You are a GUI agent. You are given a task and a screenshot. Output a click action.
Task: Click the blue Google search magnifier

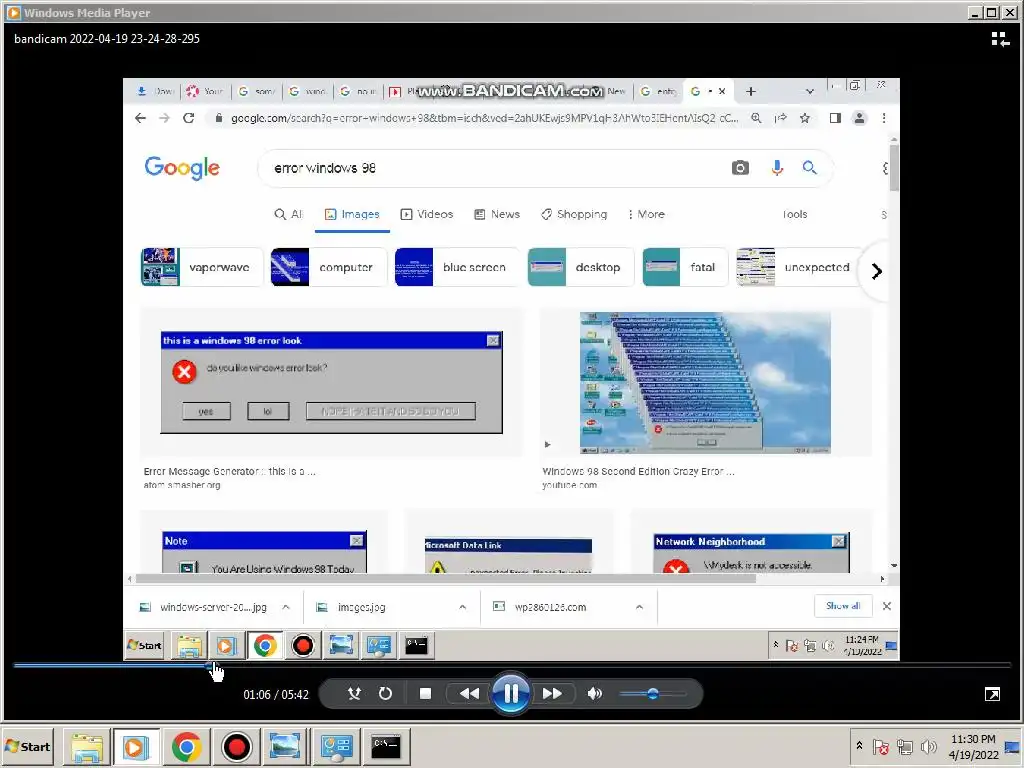pos(809,168)
